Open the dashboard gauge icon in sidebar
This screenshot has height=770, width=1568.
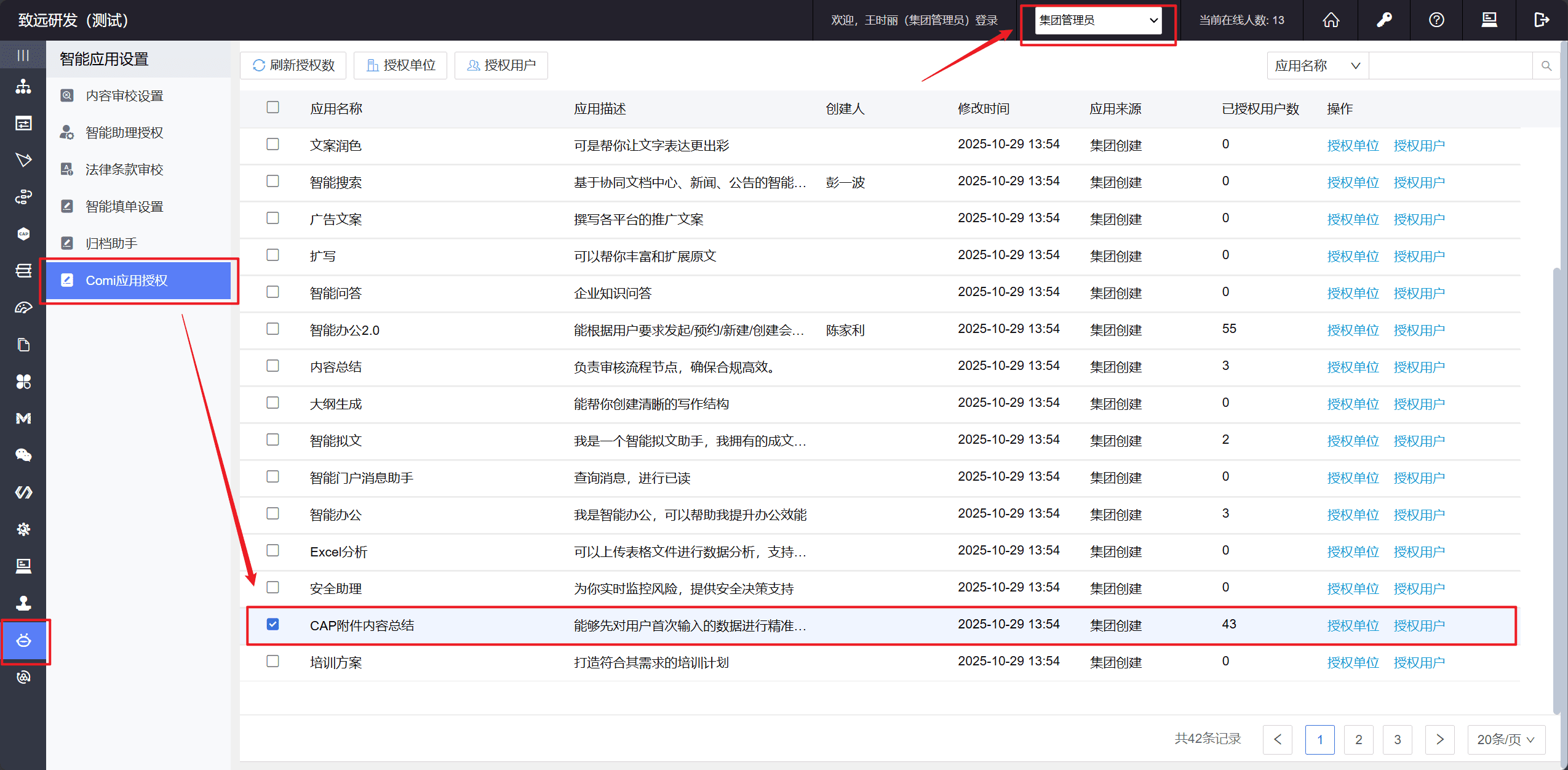coord(23,308)
